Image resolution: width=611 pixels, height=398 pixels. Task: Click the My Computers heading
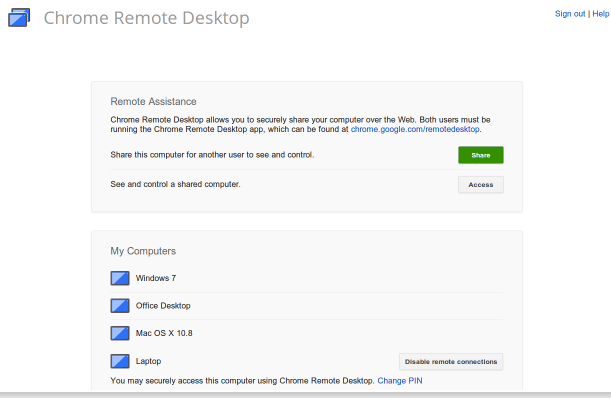tap(143, 251)
